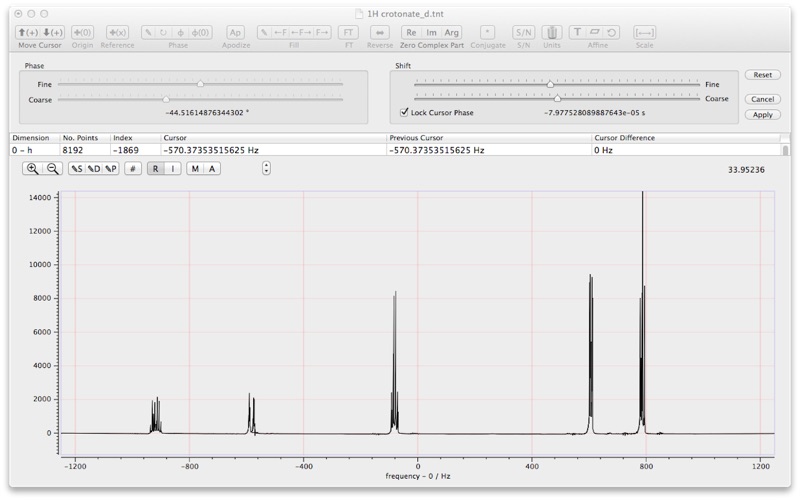Click the 33.95236 readout value
Image resolution: width=800 pixels, height=500 pixels.
(x=746, y=170)
